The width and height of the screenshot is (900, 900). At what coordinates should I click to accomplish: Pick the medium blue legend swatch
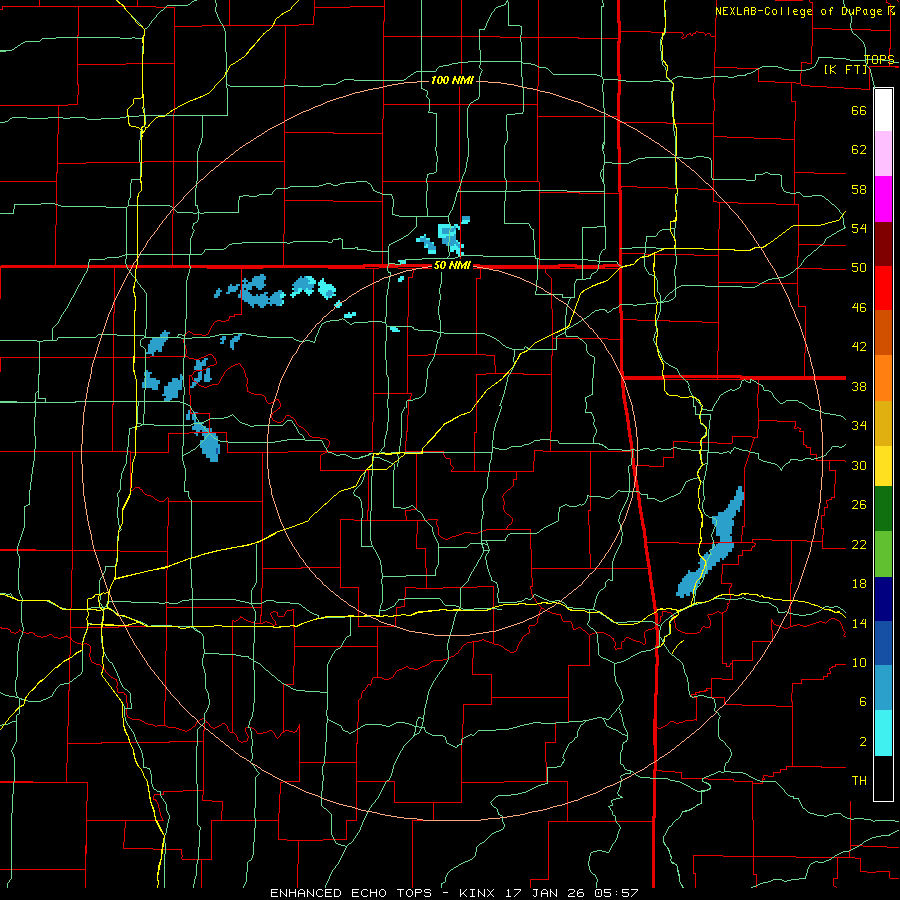883,643
